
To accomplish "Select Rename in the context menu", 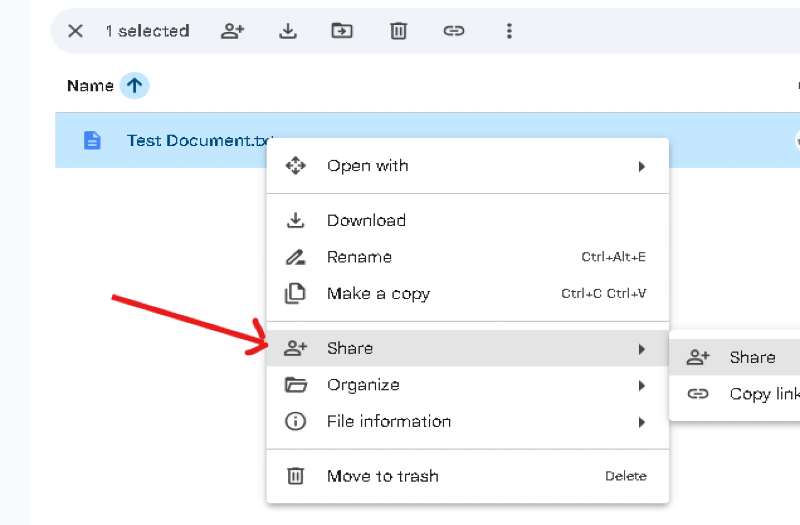I will [x=359, y=257].
